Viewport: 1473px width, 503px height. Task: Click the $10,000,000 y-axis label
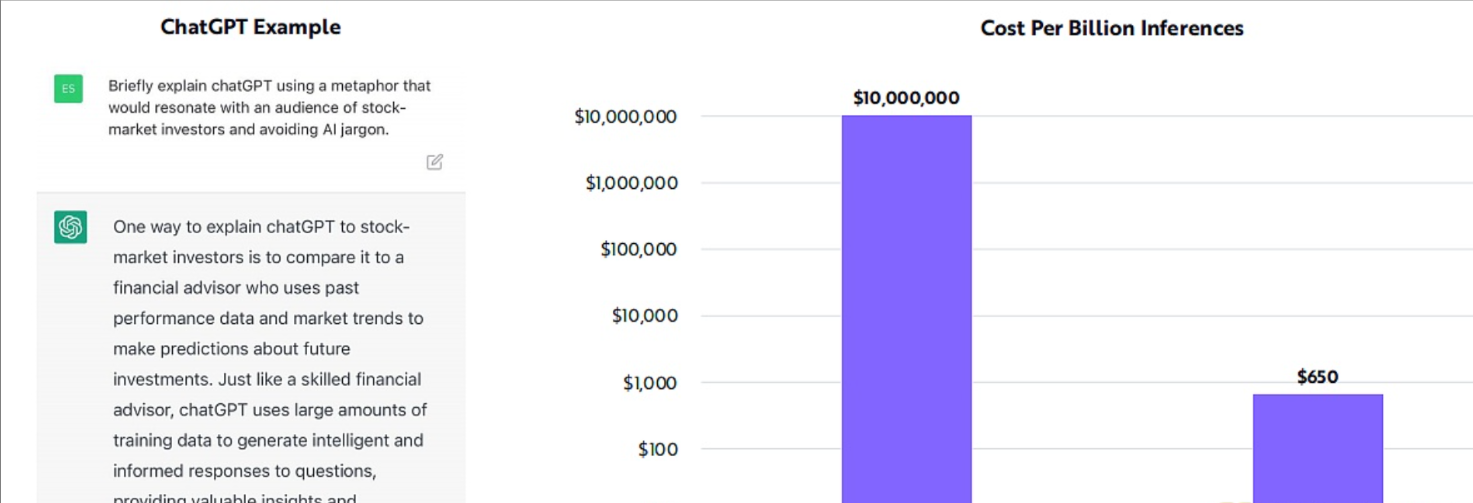pos(625,117)
